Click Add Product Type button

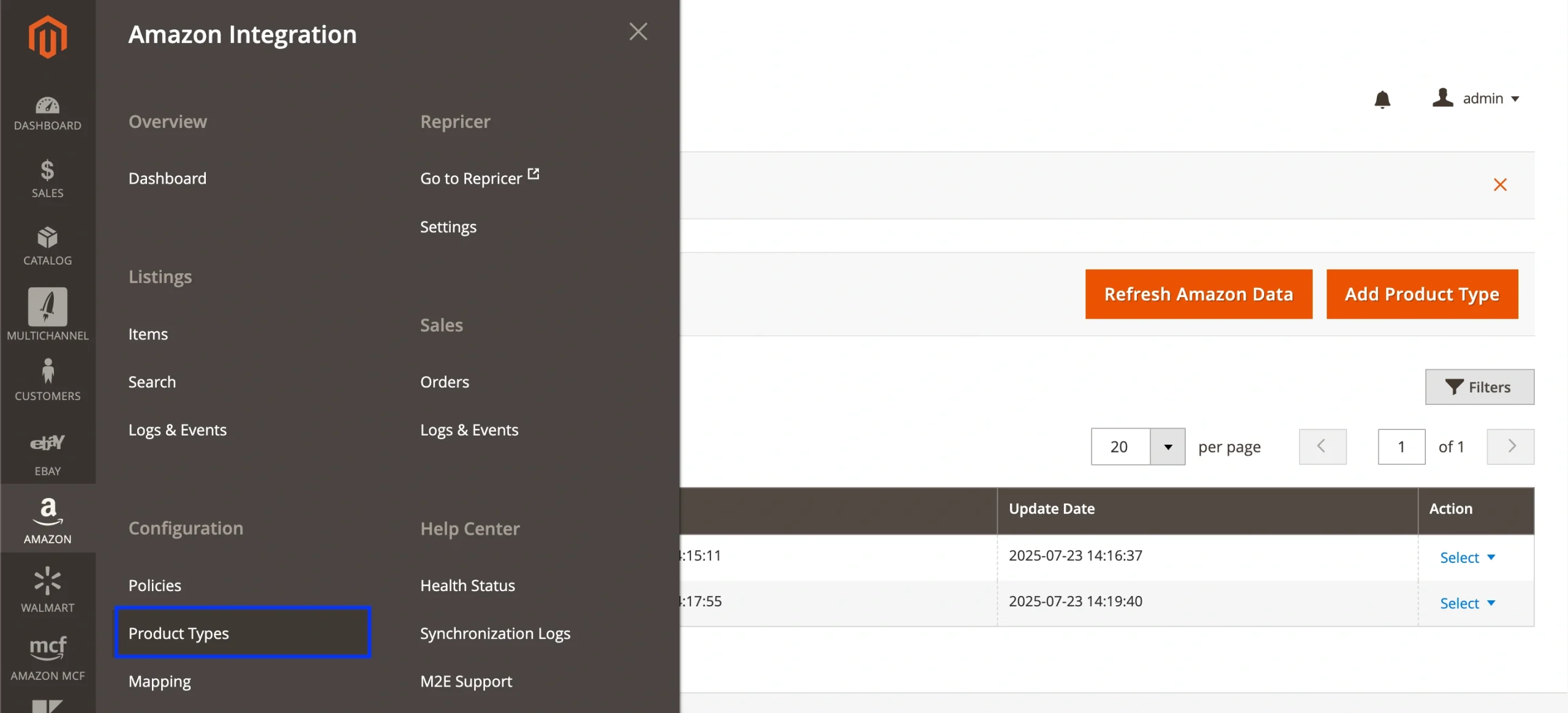click(x=1422, y=294)
